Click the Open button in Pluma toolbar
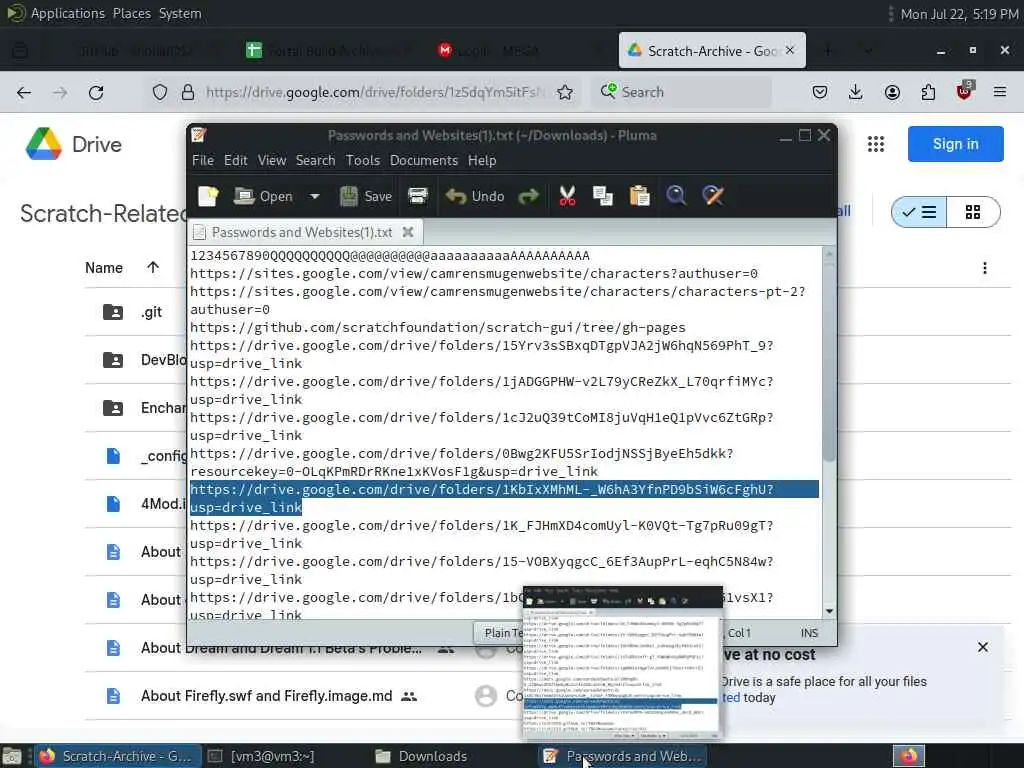The height and width of the screenshot is (768, 1024). click(263, 196)
